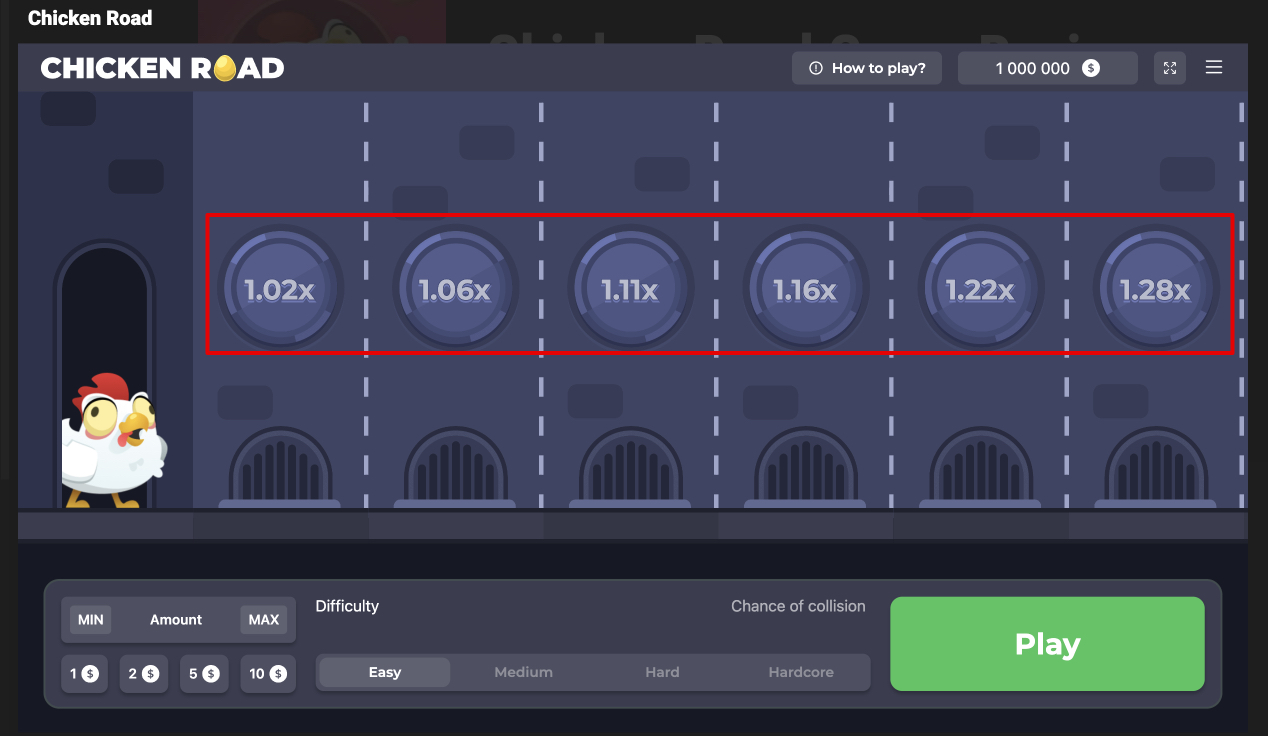Choose the 1 dollar bet preset
The height and width of the screenshot is (736, 1268).
click(x=84, y=674)
